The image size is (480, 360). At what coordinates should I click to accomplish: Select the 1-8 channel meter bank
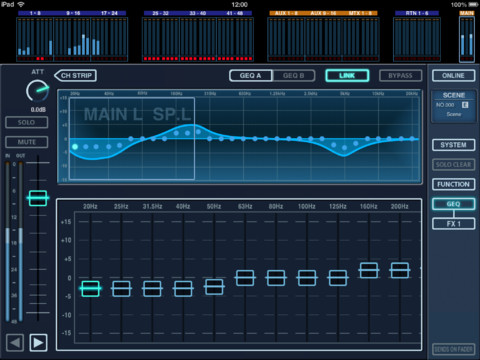click(35, 37)
